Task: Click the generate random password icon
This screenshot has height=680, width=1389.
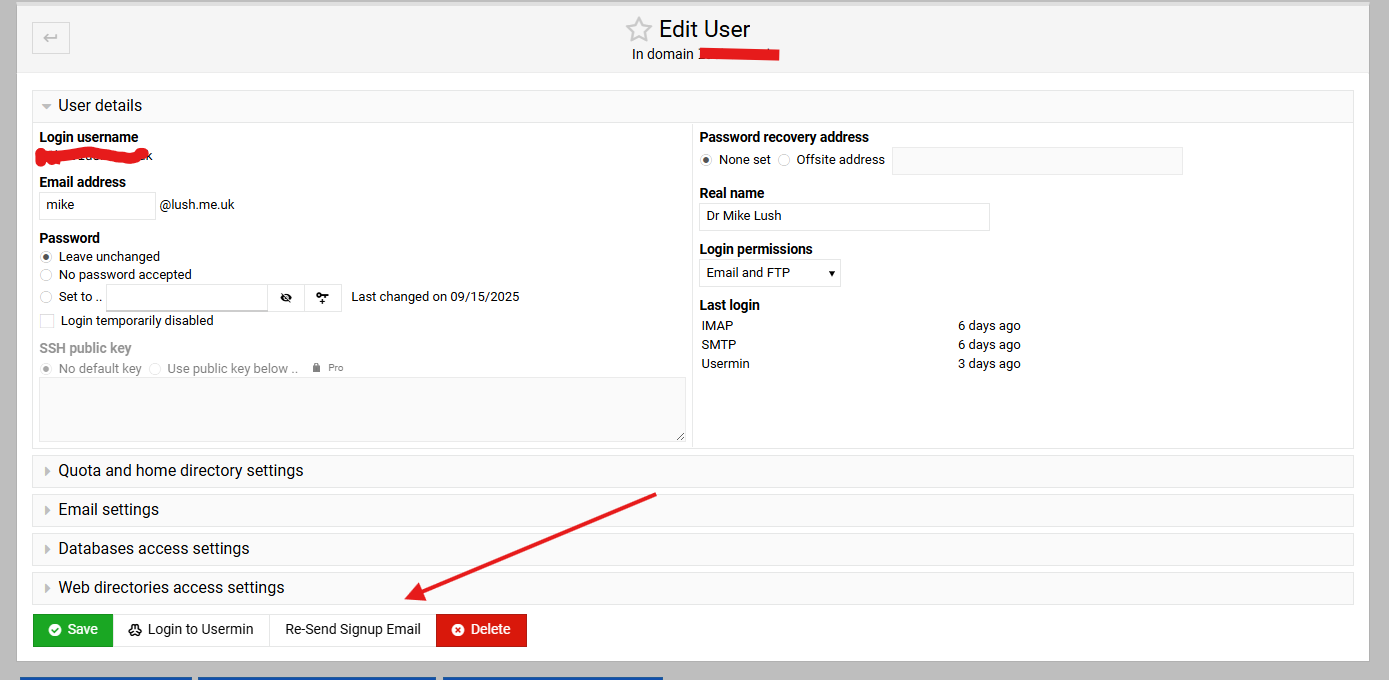Action: pos(322,298)
